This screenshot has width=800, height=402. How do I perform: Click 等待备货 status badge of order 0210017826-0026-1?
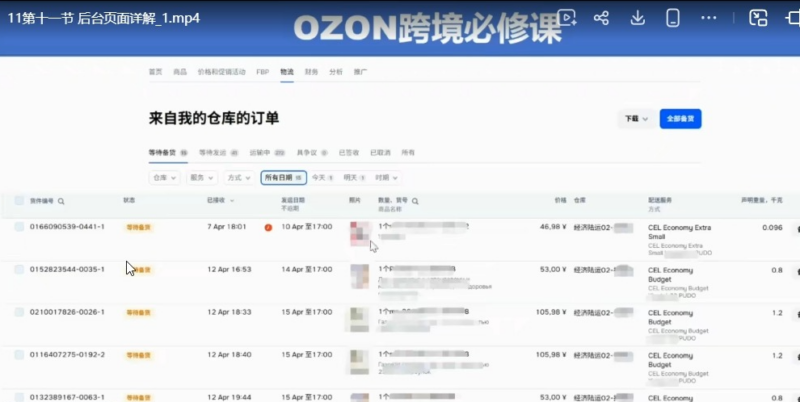coord(138,313)
